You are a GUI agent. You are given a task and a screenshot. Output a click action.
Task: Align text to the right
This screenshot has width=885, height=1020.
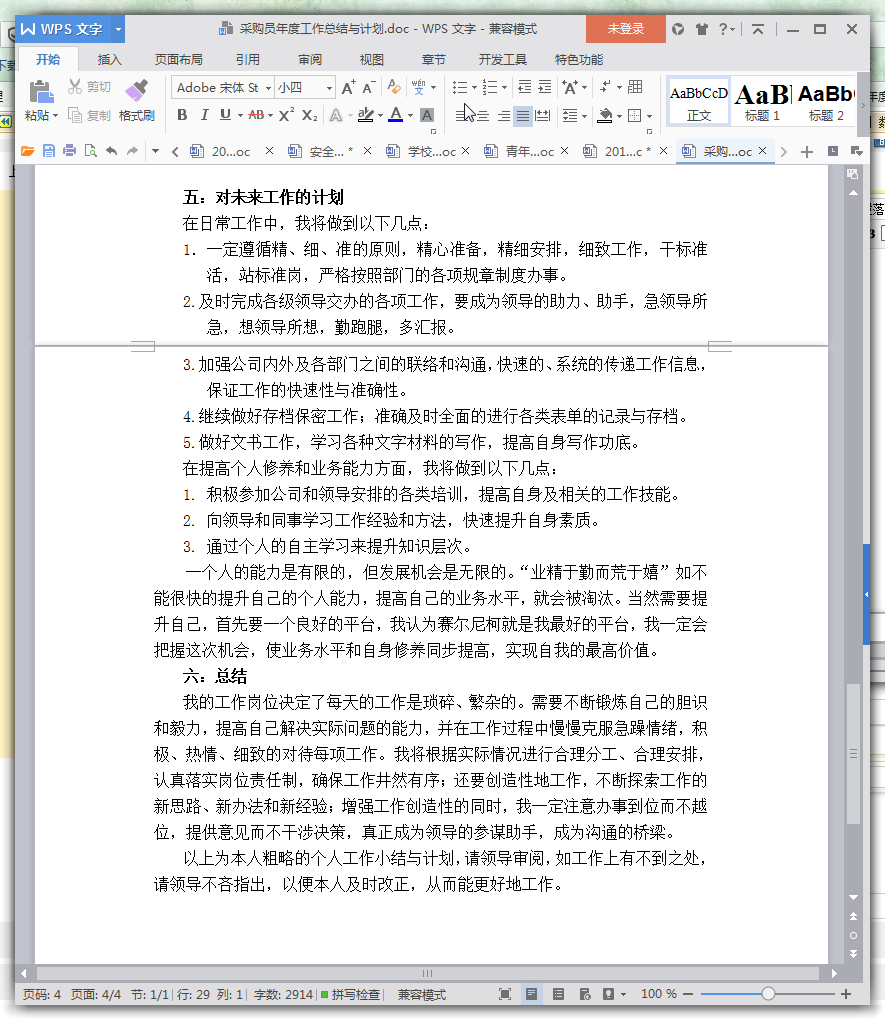[503, 116]
